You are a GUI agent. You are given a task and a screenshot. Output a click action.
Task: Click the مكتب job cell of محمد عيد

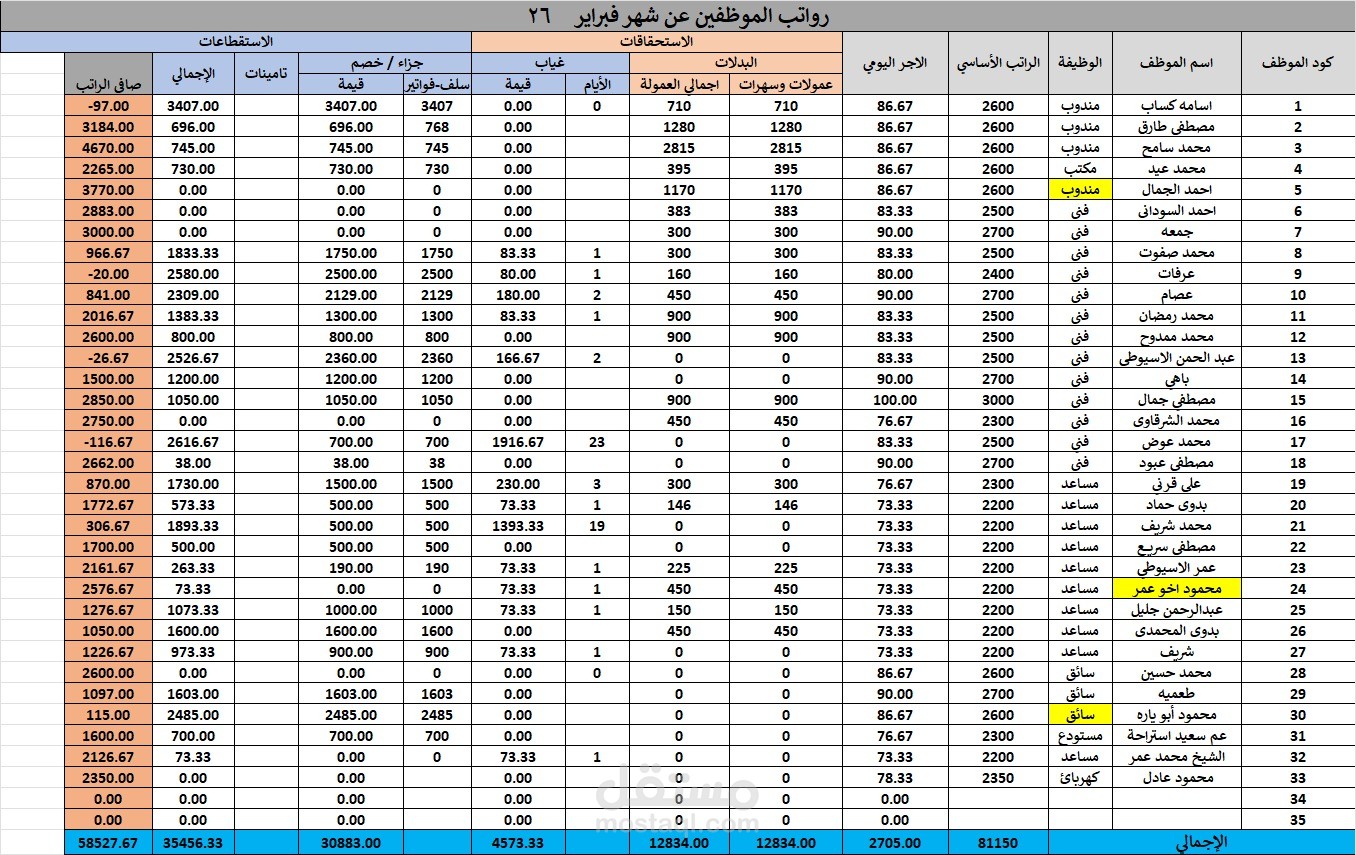point(1079,169)
